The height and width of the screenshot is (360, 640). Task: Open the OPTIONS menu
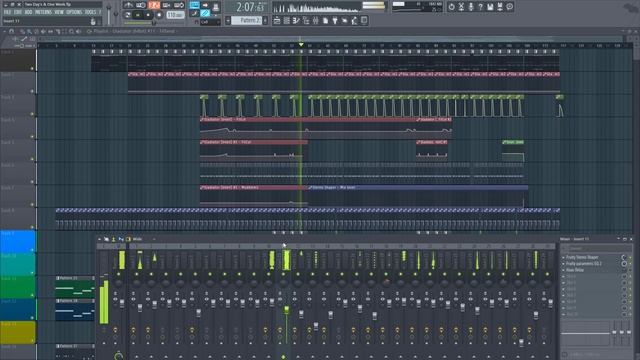click(x=74, y=12)
